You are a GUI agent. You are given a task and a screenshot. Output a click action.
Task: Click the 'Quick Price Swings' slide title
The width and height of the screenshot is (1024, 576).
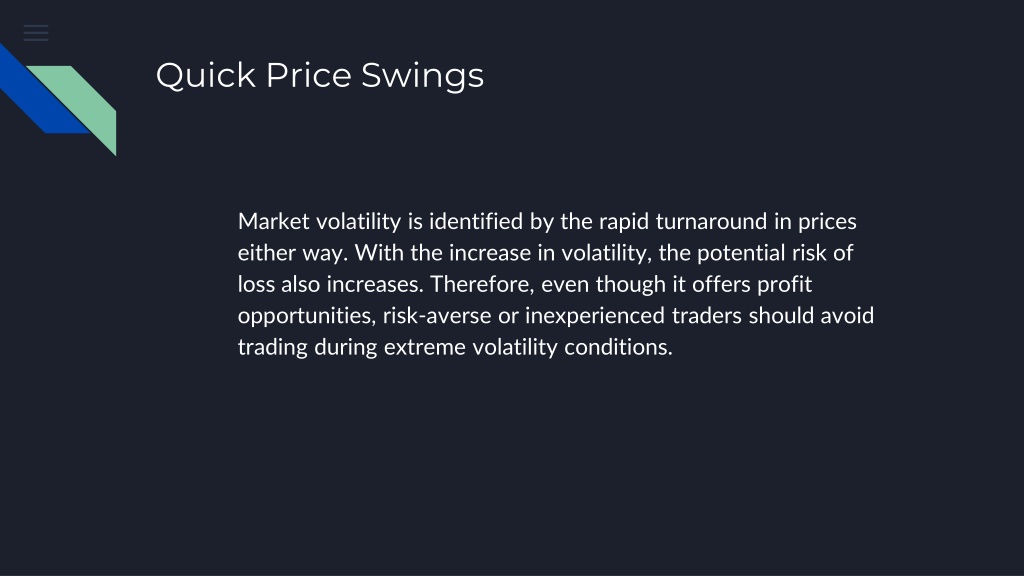point(320,76)
